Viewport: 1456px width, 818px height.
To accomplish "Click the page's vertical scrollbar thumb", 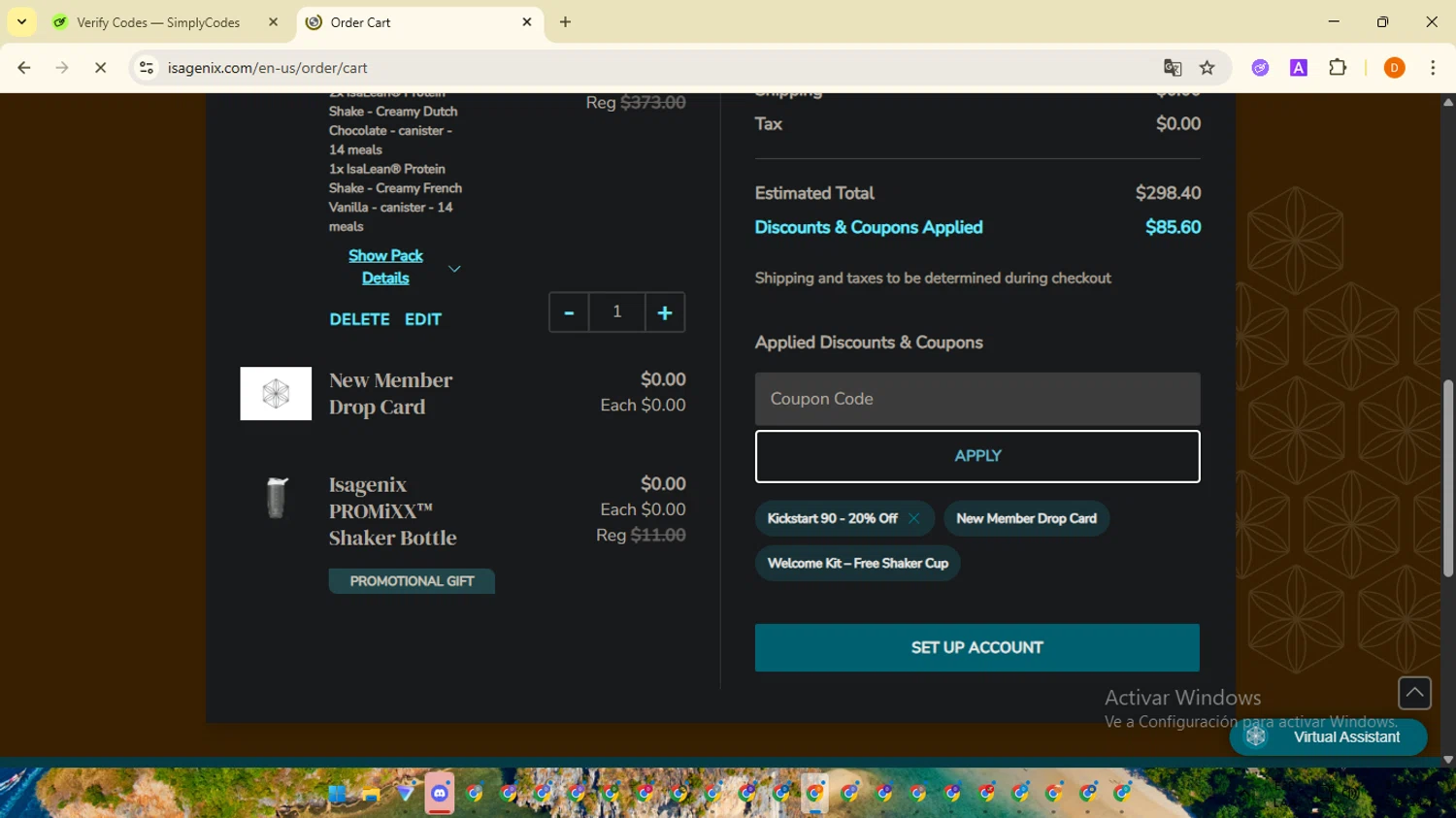I will 1448,478.
